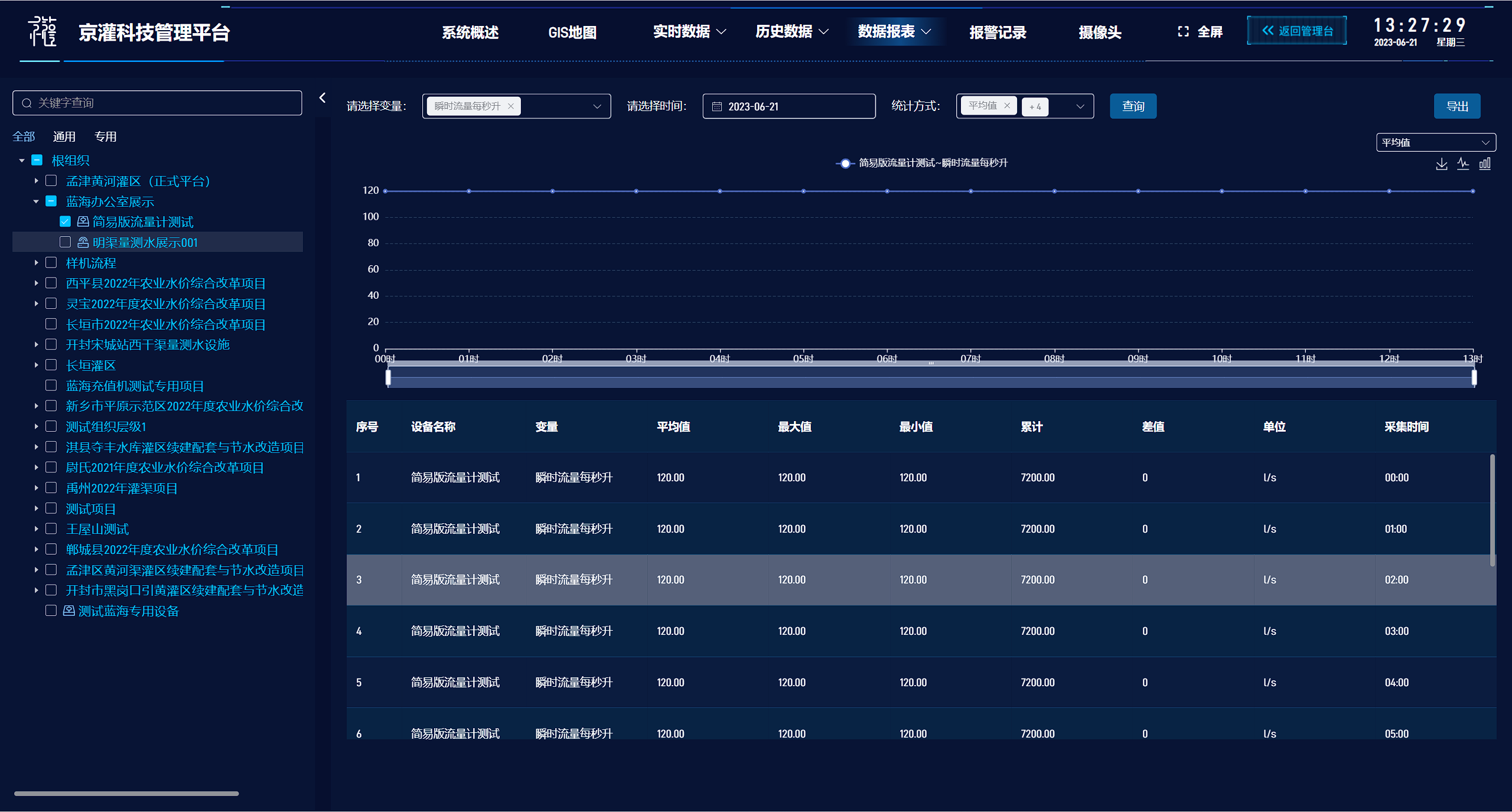Click the download chart image icon
This screenshot has height=812, width=1512.
point(1441,164)
